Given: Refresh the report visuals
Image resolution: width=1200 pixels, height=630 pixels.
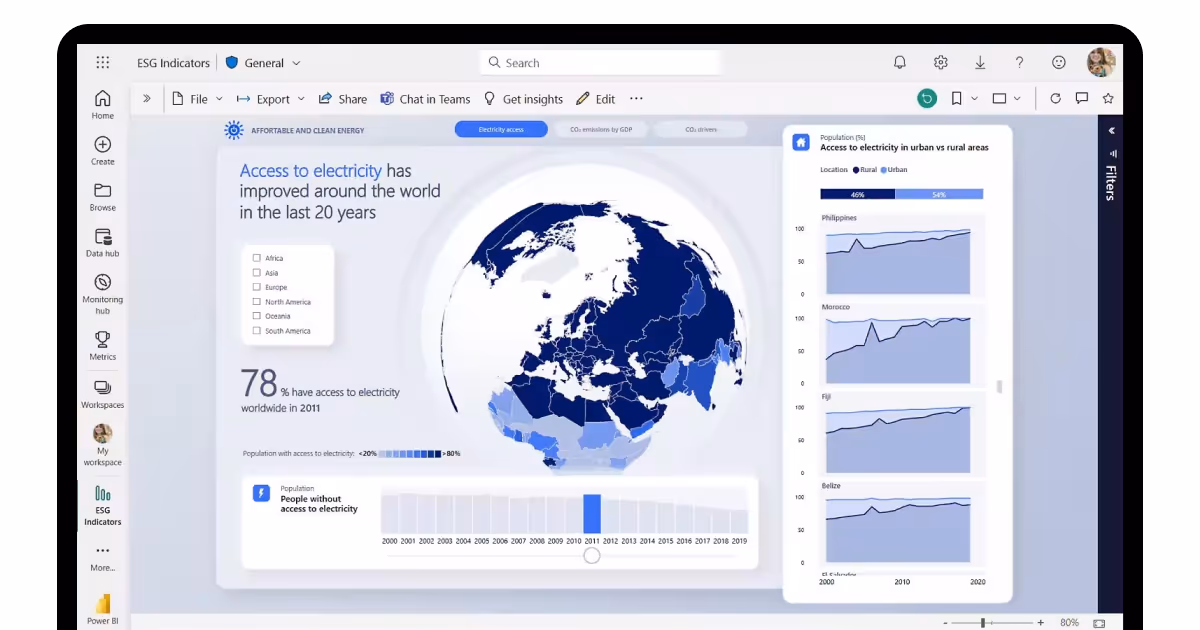Looking at the screenshot, I should click(1055, 98).
